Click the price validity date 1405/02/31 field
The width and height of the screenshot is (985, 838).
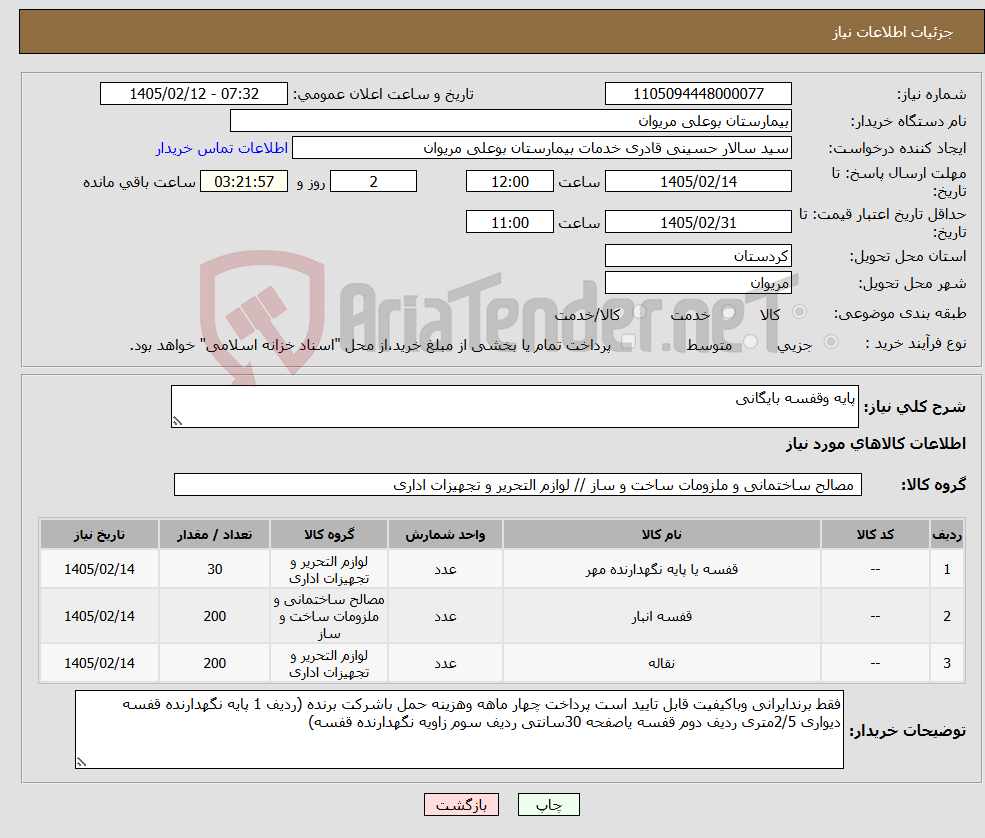[698, 222]
